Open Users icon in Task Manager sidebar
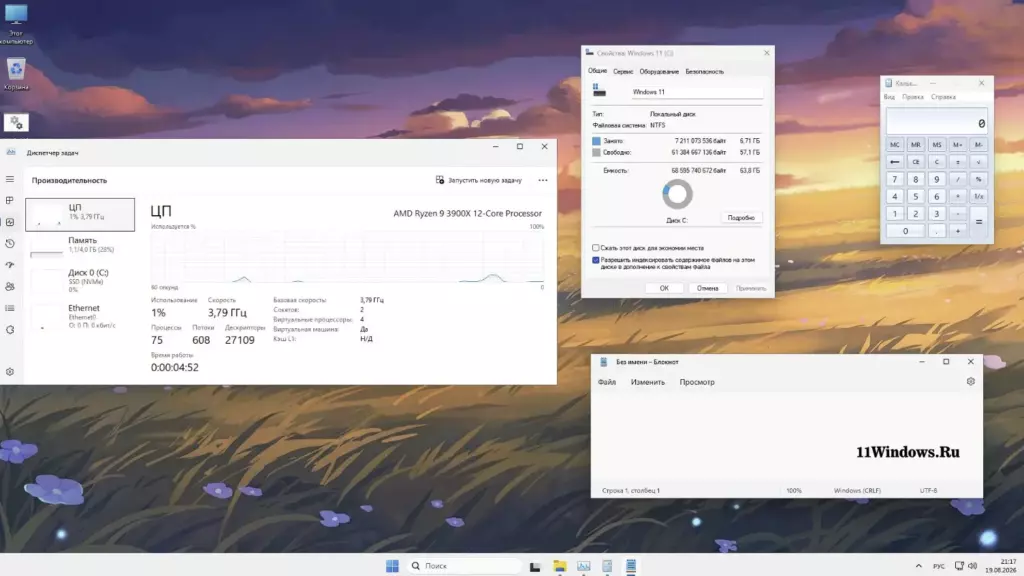The height and width of the screenshot is (576, 1024). pos(10,287)
